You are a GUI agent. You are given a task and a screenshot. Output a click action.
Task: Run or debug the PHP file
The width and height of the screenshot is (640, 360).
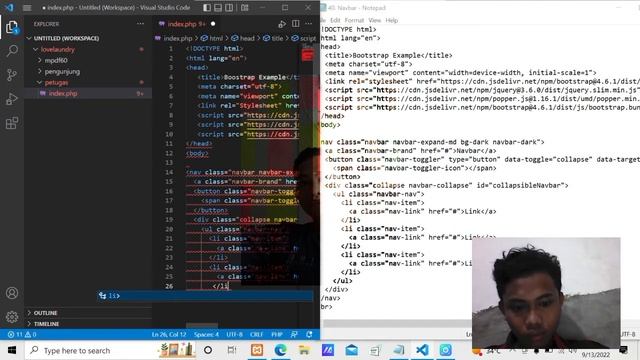pyautogui.click(x=282, y=24)
